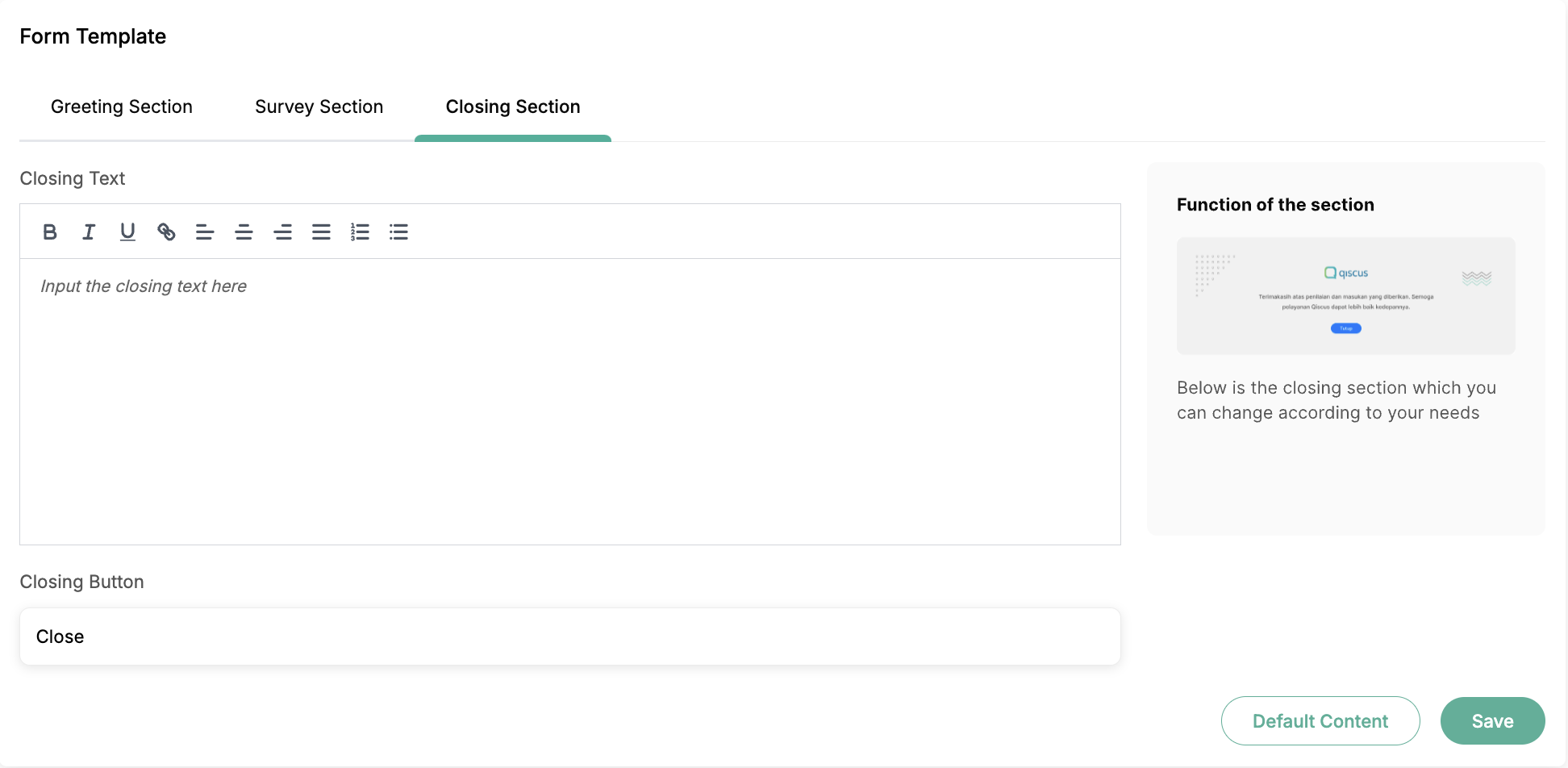
Task: Switch to the Greeting Section tab
Action: [x=122, y=107]
